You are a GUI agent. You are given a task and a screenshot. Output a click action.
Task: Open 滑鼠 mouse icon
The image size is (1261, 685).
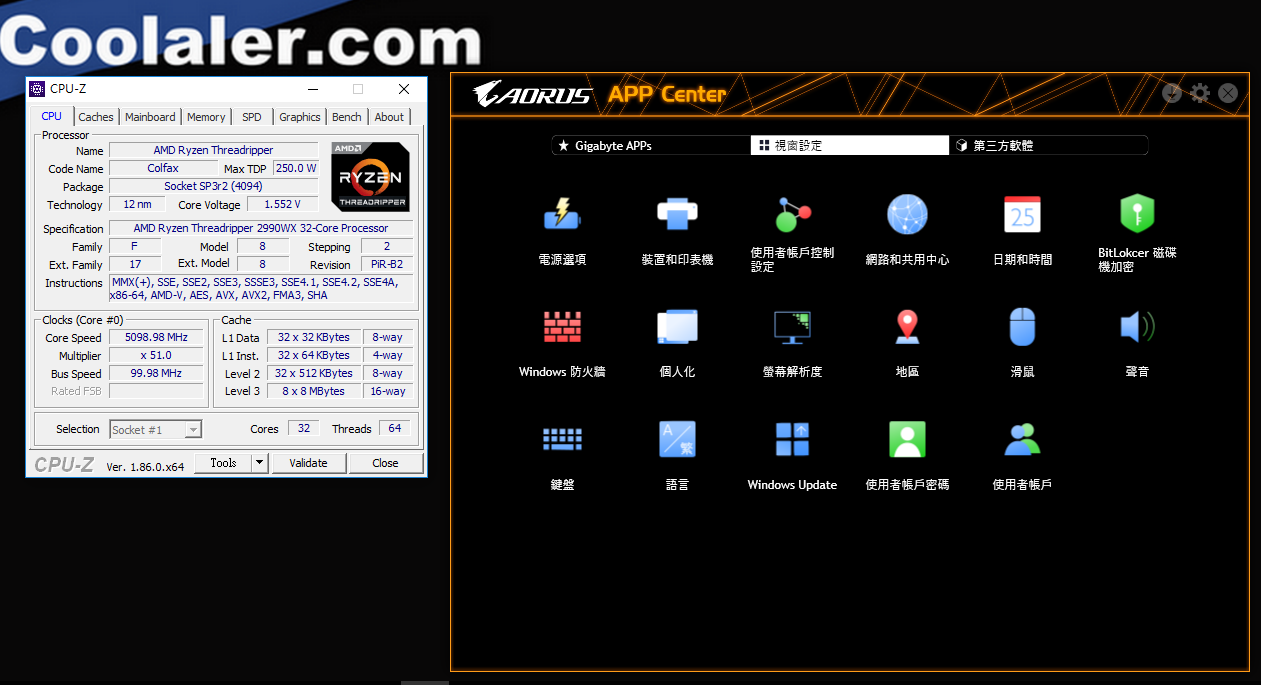(x=1022, y=327)
